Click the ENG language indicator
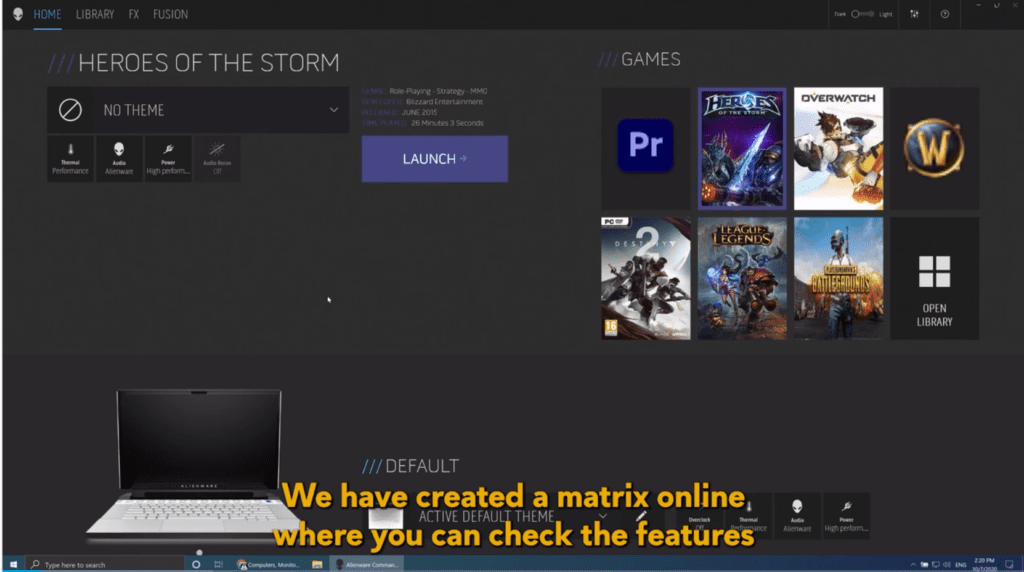This screenshot has height=572, width=1024. [x=961, y=565]
